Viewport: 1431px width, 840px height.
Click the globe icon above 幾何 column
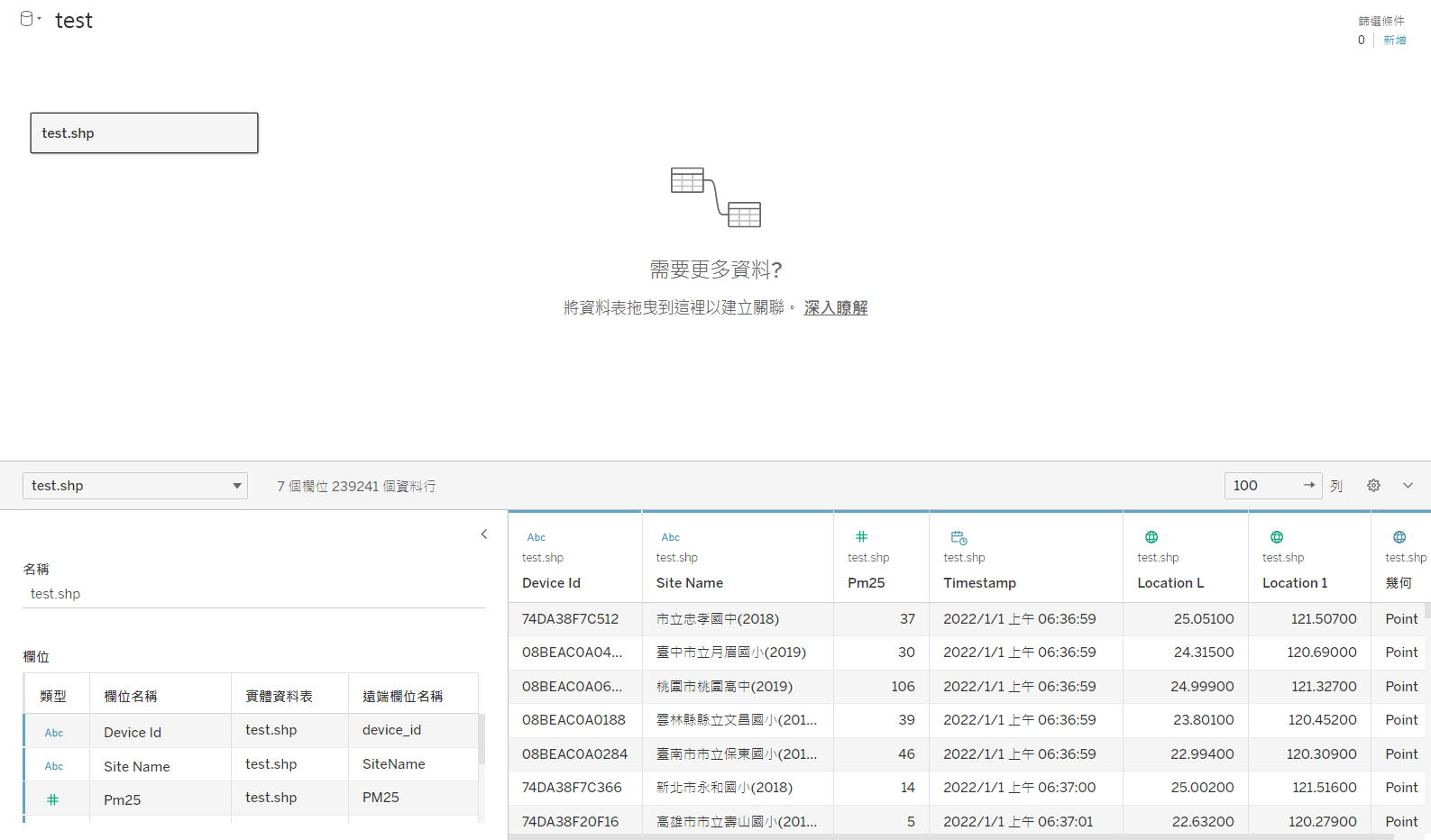coord(1399,537)
